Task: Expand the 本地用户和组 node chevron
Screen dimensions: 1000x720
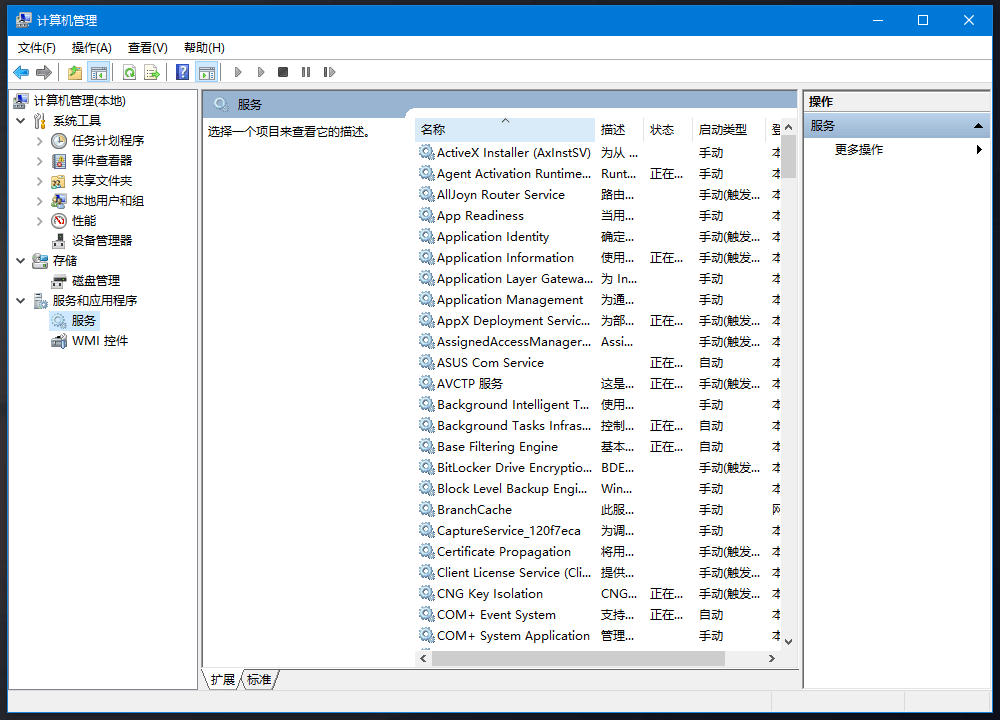Action: click(40, 201)
